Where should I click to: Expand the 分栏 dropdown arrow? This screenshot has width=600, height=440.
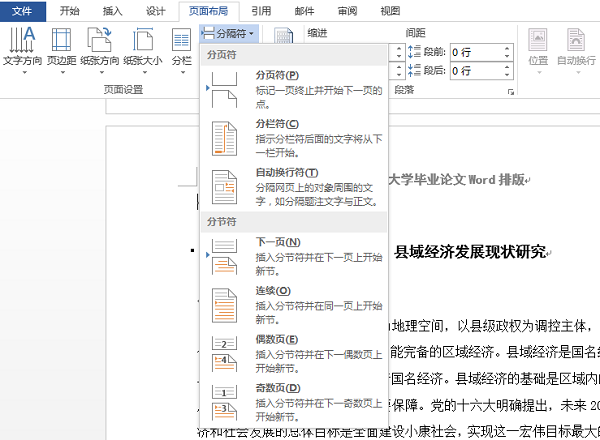click(x=183, y=72)
